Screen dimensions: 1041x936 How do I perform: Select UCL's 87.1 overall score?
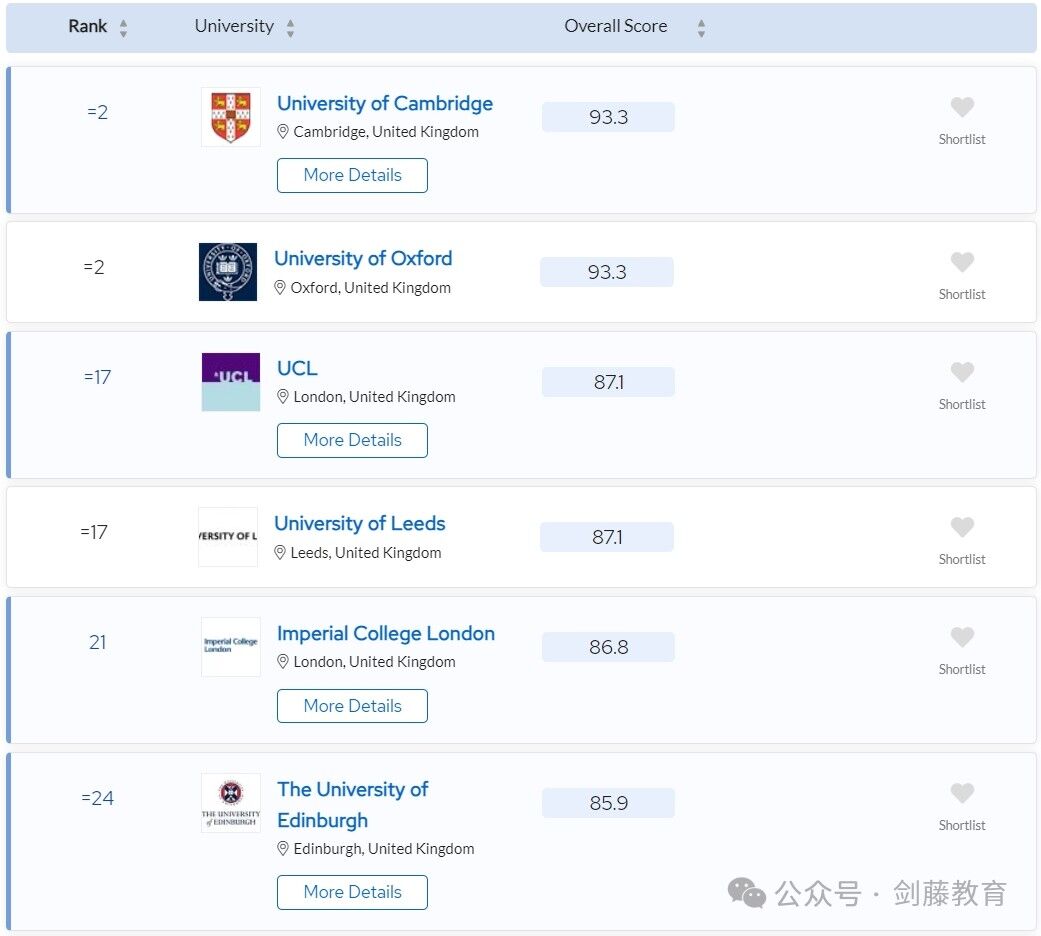(608, 382)
